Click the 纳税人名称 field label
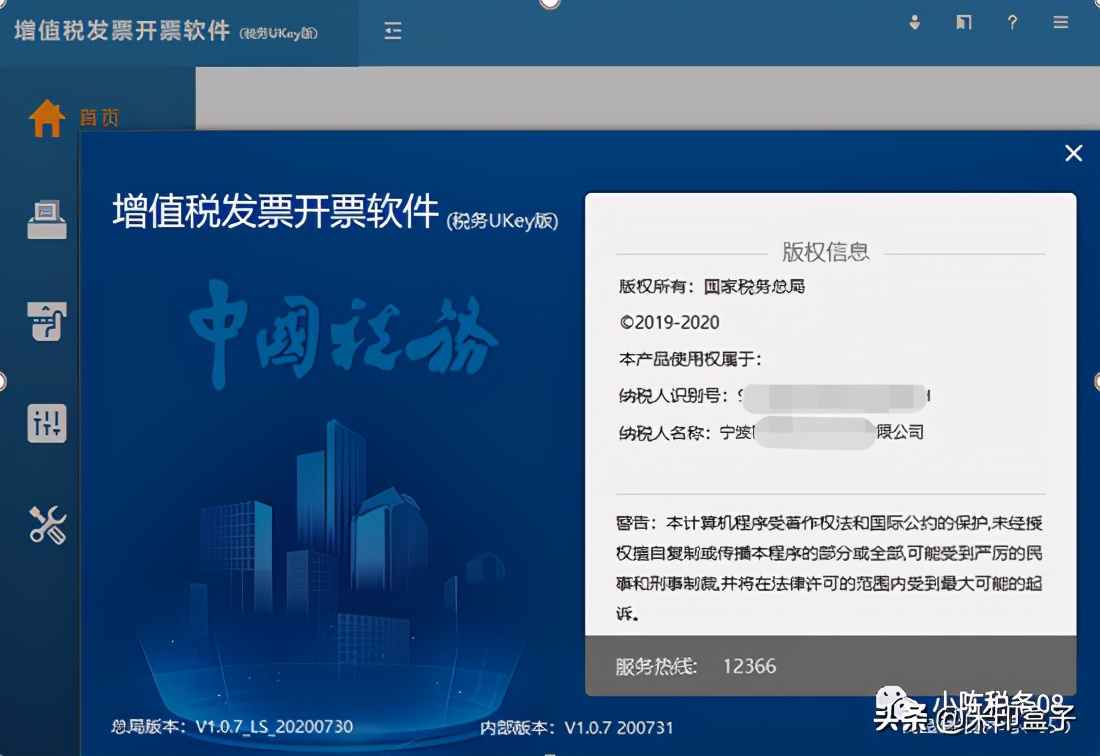This screenshot has height=756, width=1100. coord(664,433)
